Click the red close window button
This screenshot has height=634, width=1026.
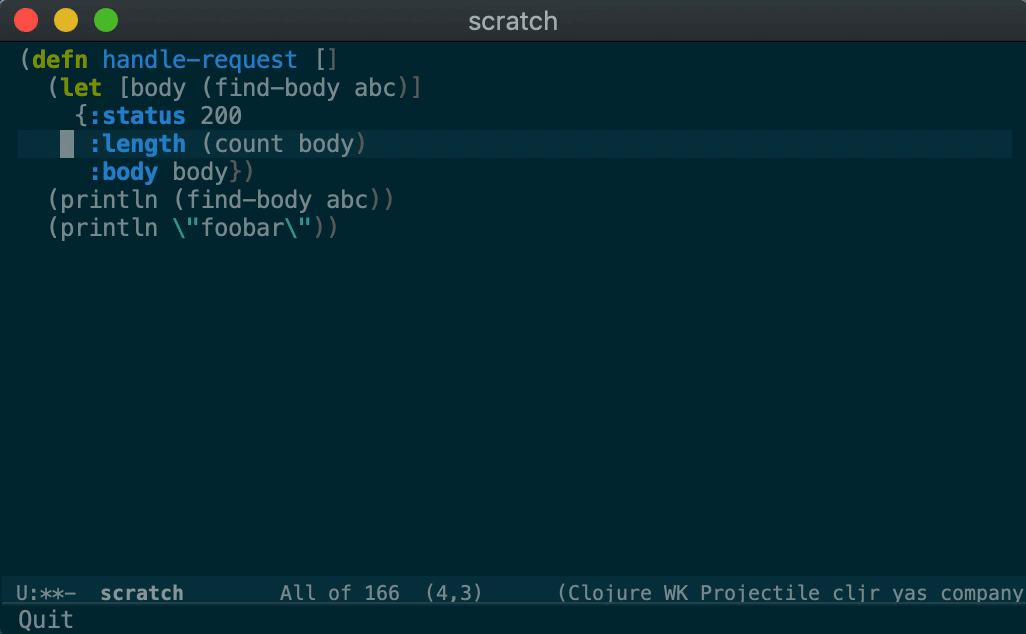click(26, 20)
